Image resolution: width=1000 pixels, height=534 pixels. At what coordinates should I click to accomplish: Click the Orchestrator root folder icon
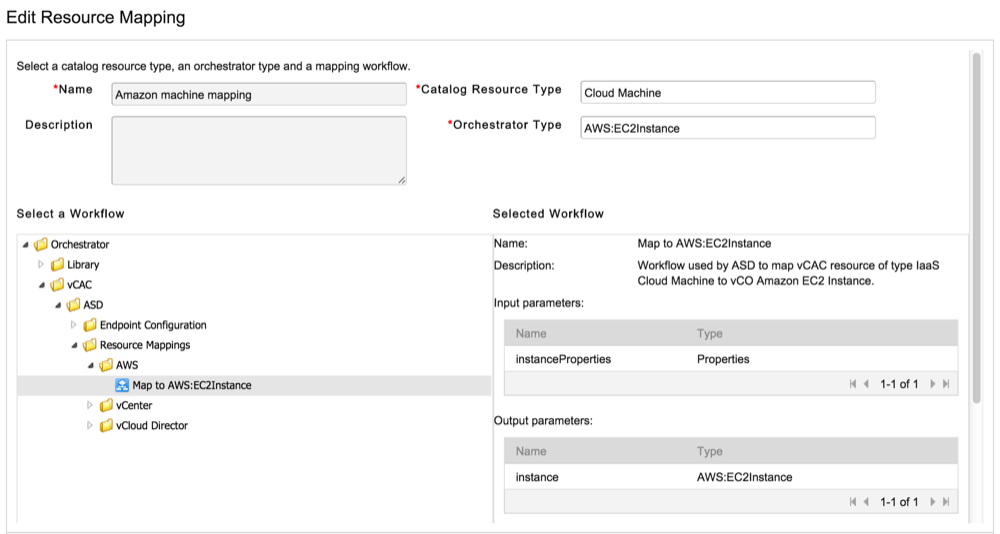click(x=41, y=244)
